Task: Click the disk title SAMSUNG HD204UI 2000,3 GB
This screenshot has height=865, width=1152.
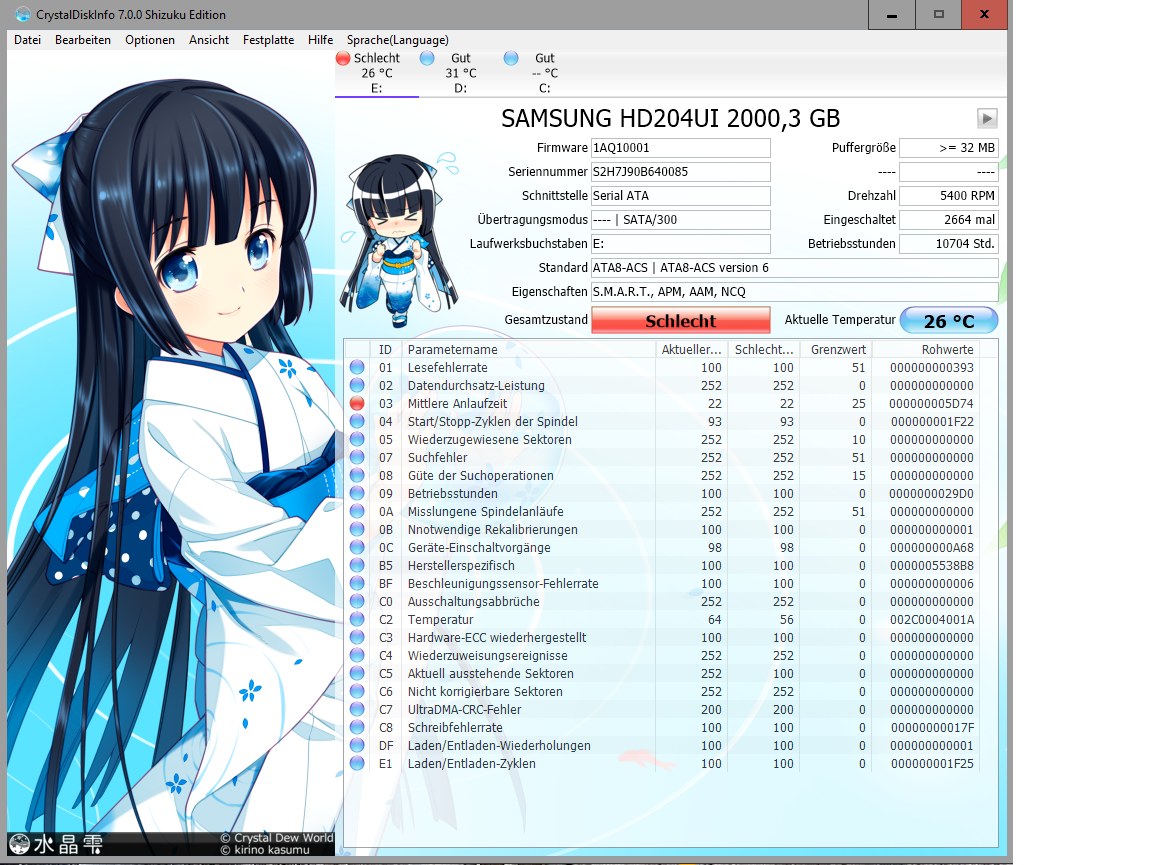Action: tap(670, 118)
